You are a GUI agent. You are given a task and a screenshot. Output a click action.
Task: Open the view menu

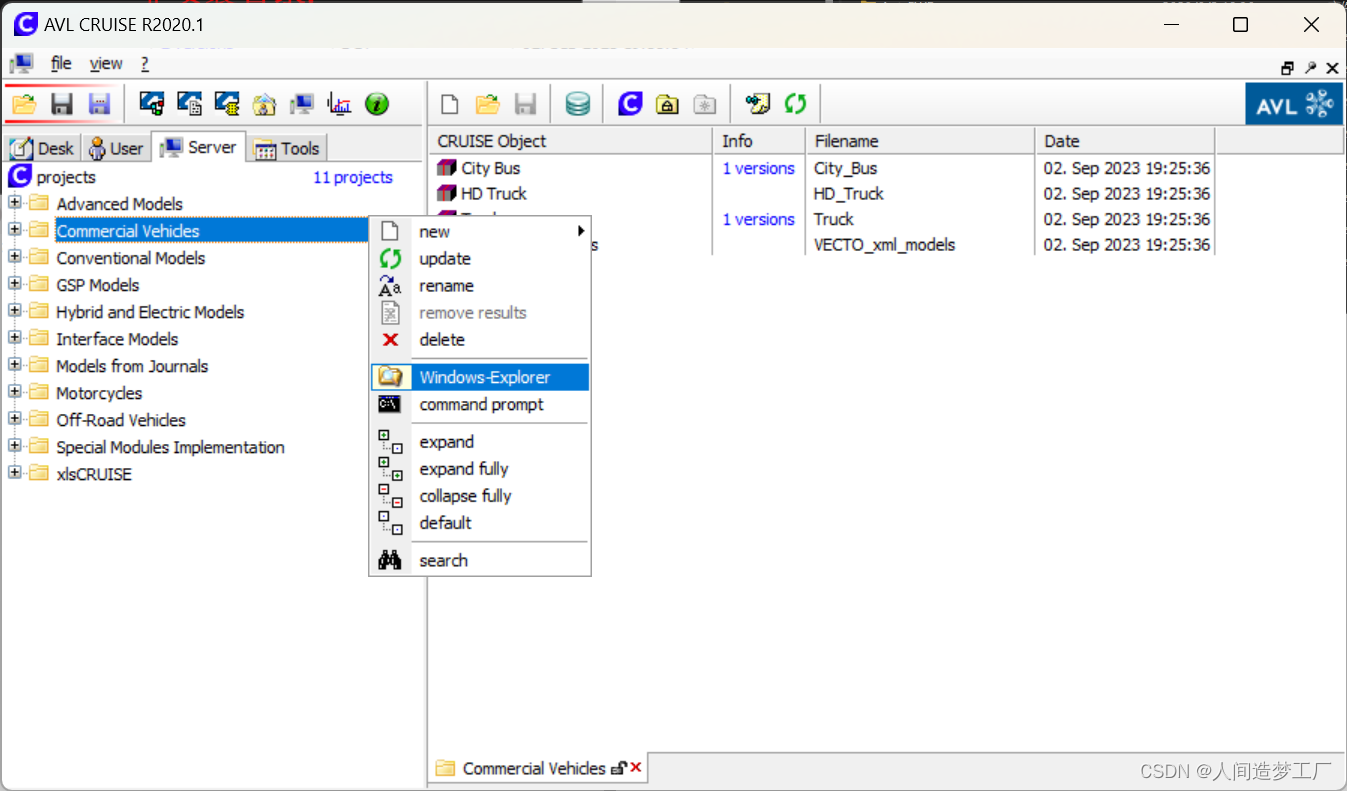click(x=106, y=64)
